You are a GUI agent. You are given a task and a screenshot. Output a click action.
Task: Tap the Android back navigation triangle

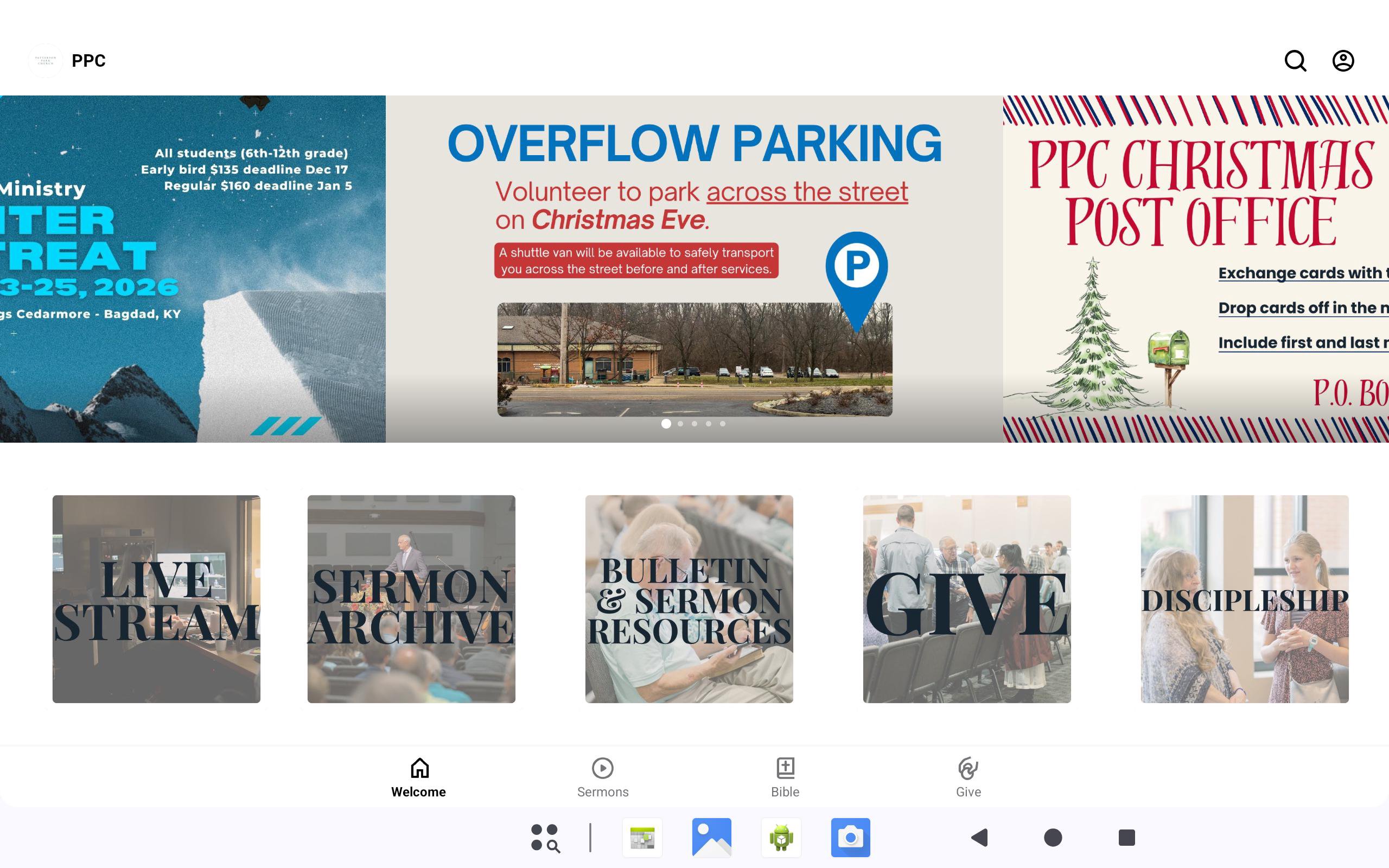pos(980,838)
